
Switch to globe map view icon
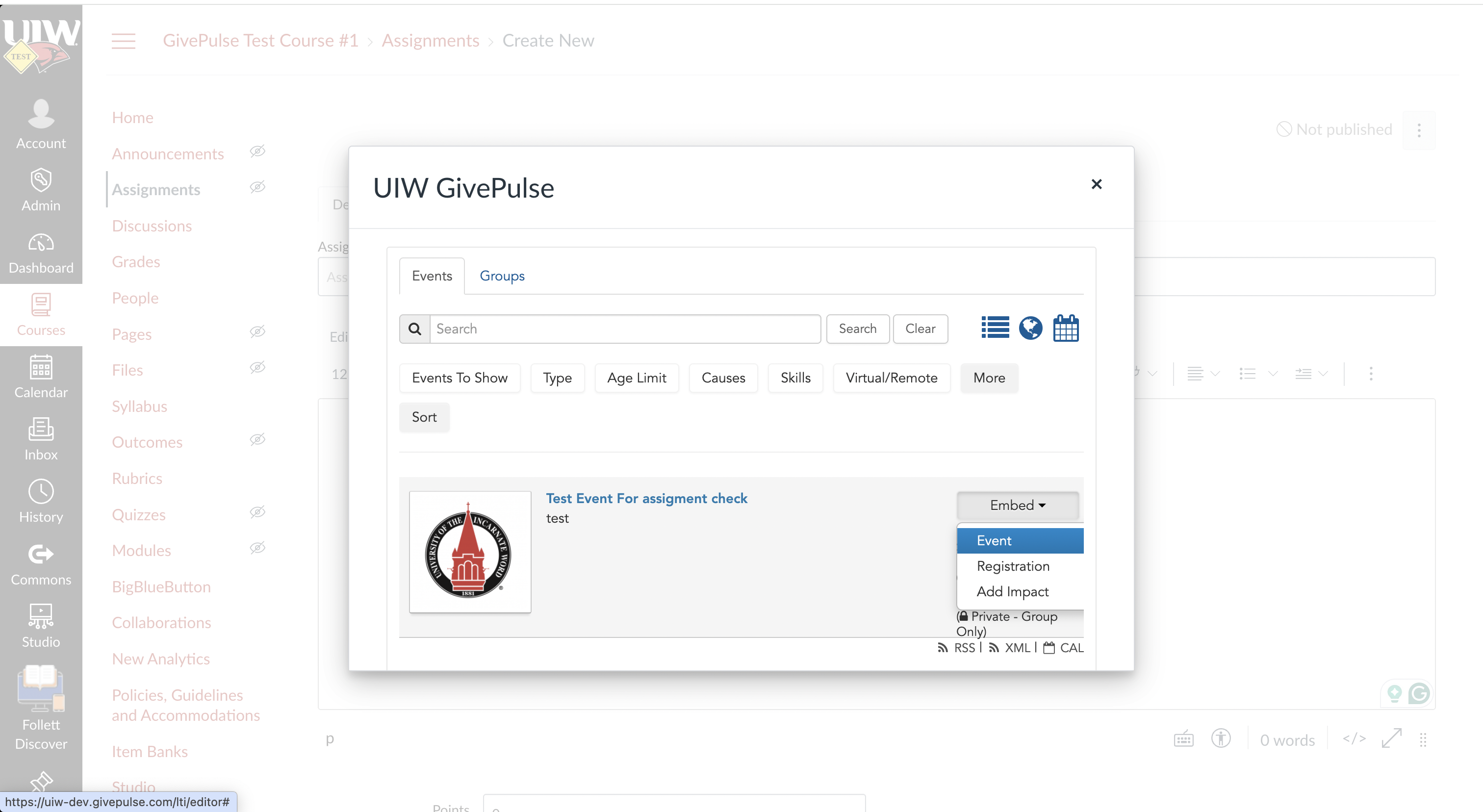tap(1030, 328)
